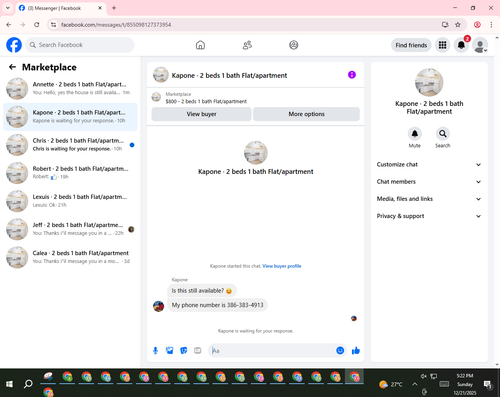Click Kapone's avatar beside message
Image resolution: width=500 pixels, height=397 pixels.
[158, 306]
